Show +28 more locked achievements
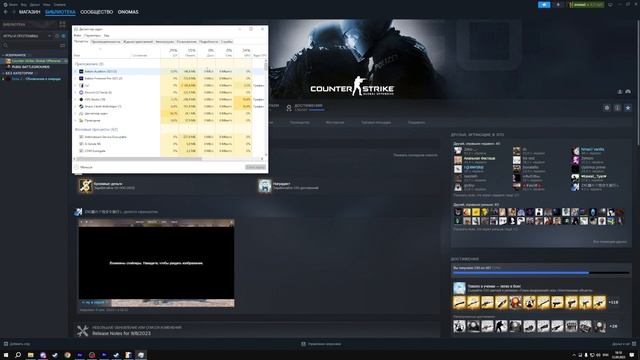Viewport: 640px width, 360px height. [x=613, y=326]
